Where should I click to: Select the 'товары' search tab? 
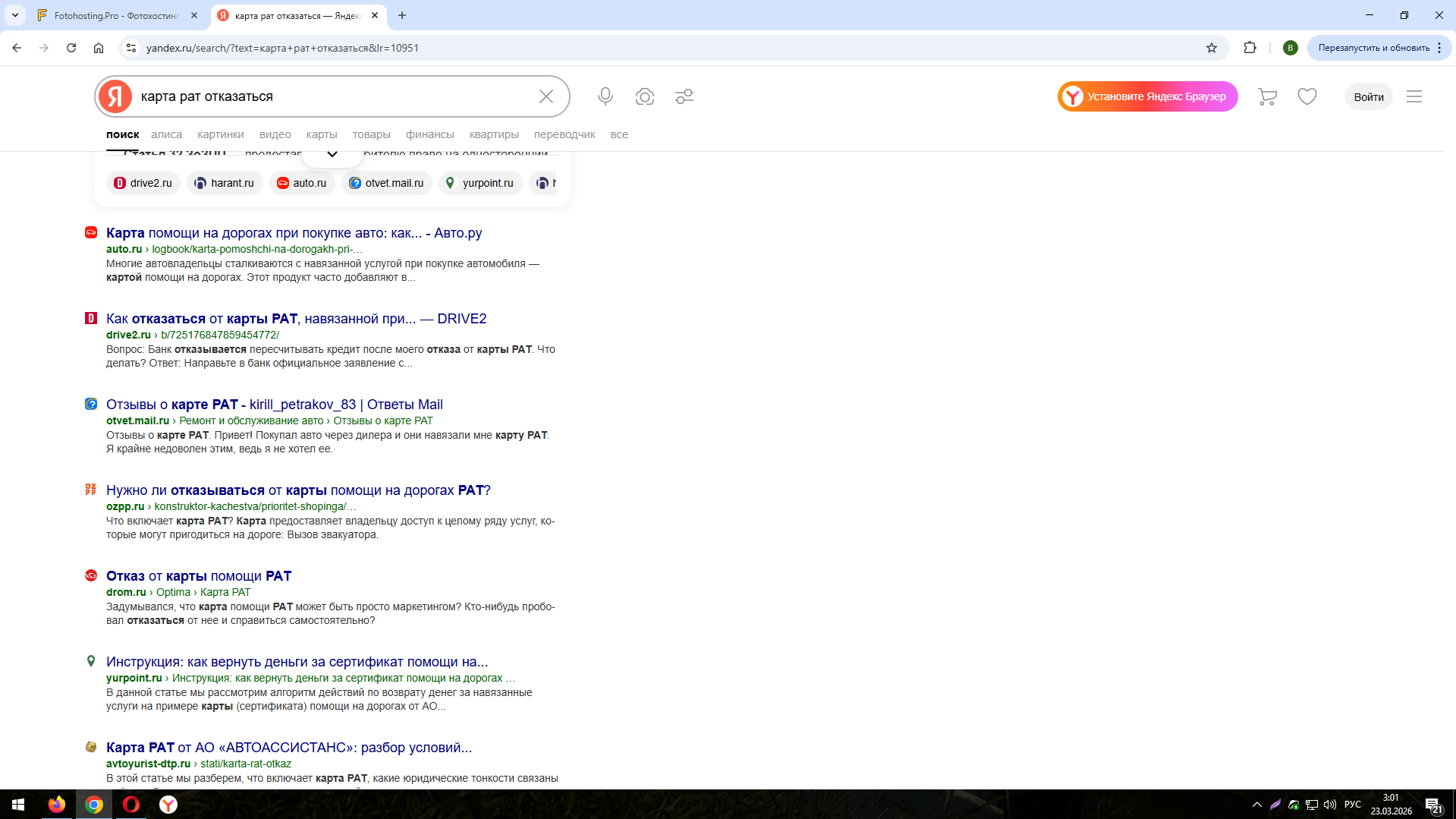372,134
